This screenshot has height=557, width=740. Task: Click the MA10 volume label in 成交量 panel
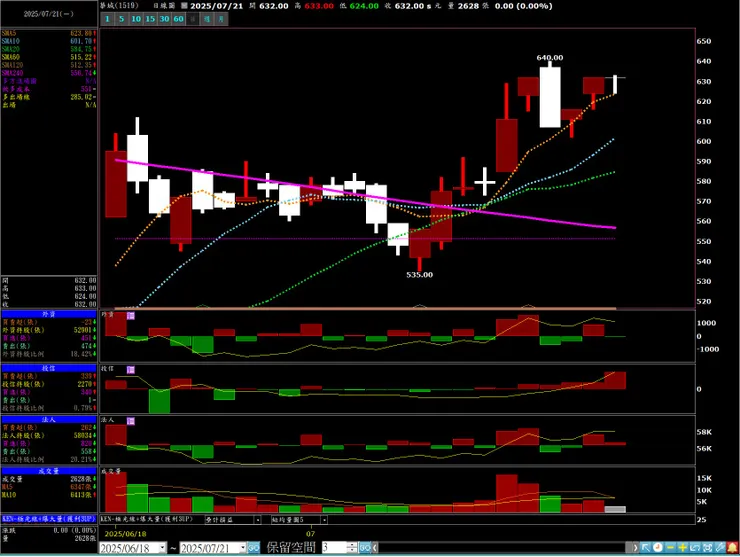[9, 495]
